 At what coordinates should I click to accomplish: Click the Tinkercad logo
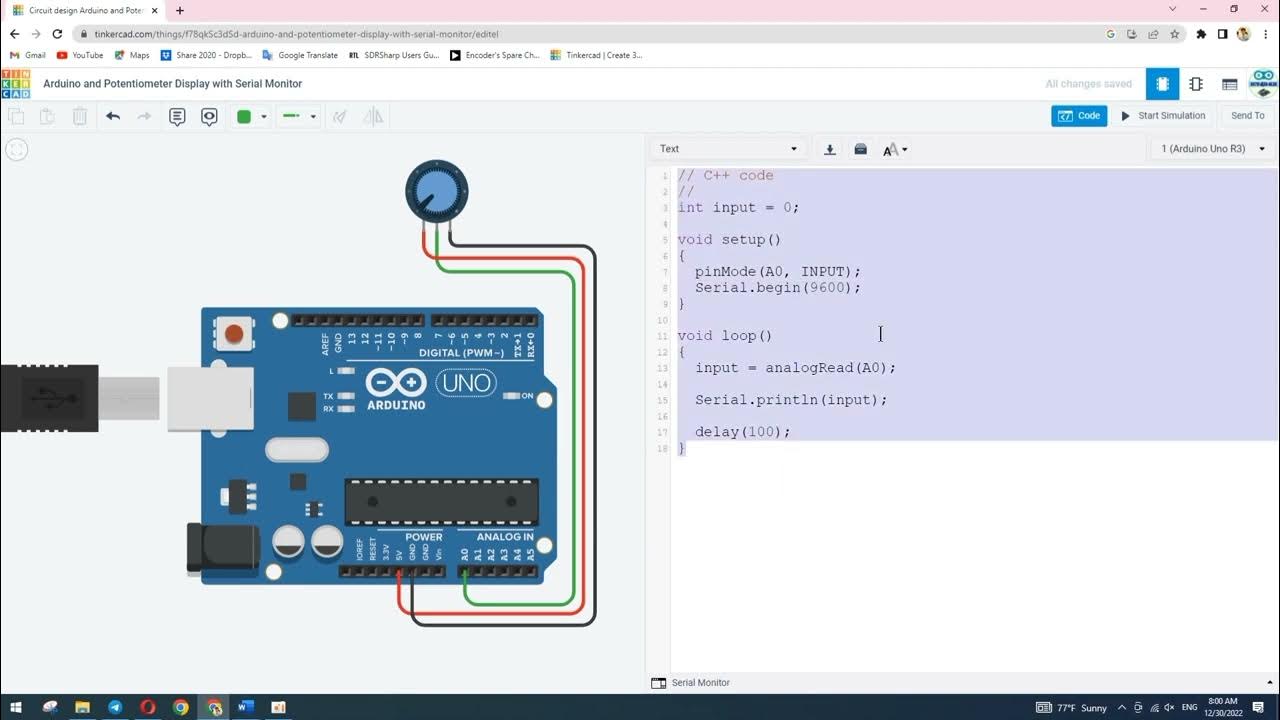coord(15,84)
